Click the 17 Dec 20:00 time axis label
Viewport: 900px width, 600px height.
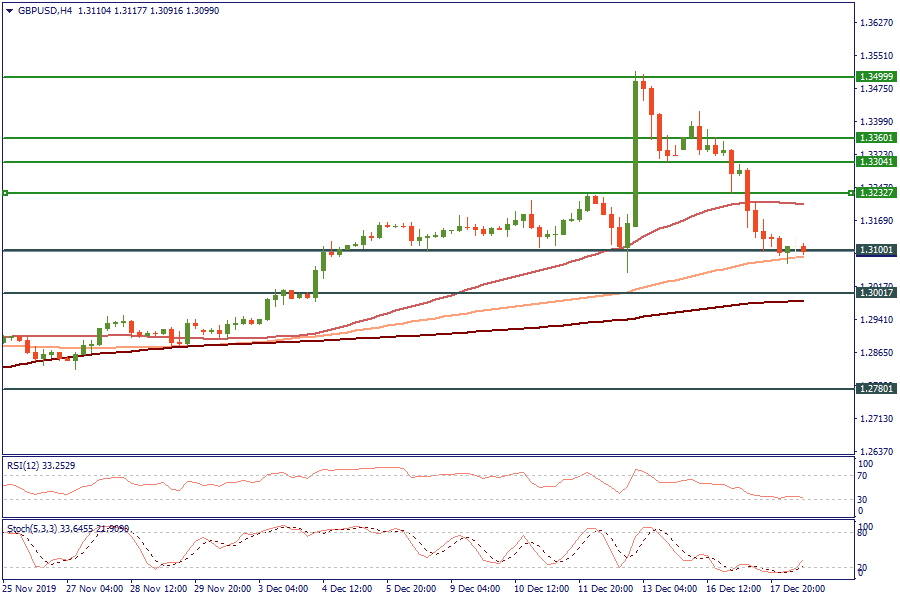tap(796, 589)
